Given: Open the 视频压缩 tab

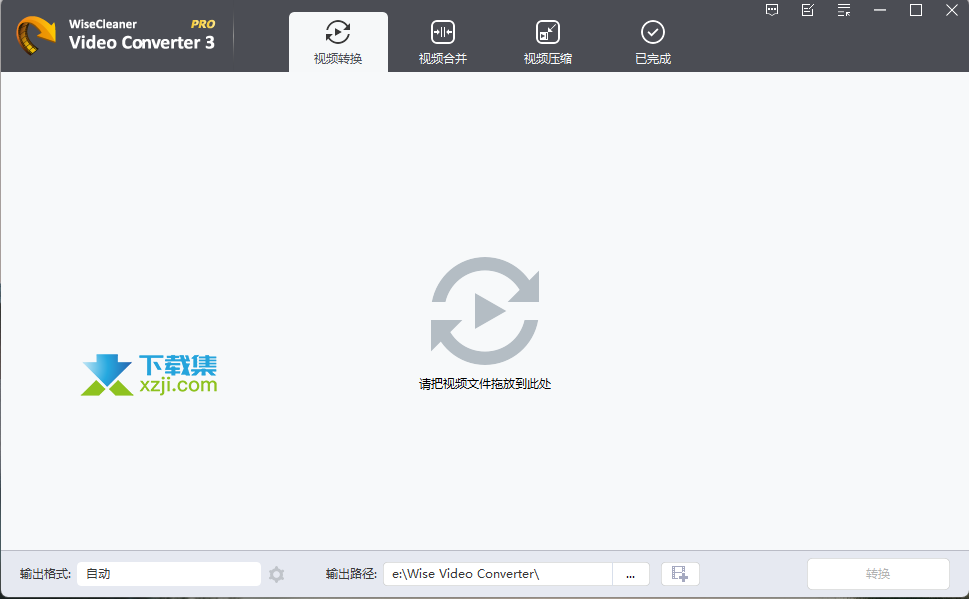Looking at the screenshot, I should pos(548,42).
